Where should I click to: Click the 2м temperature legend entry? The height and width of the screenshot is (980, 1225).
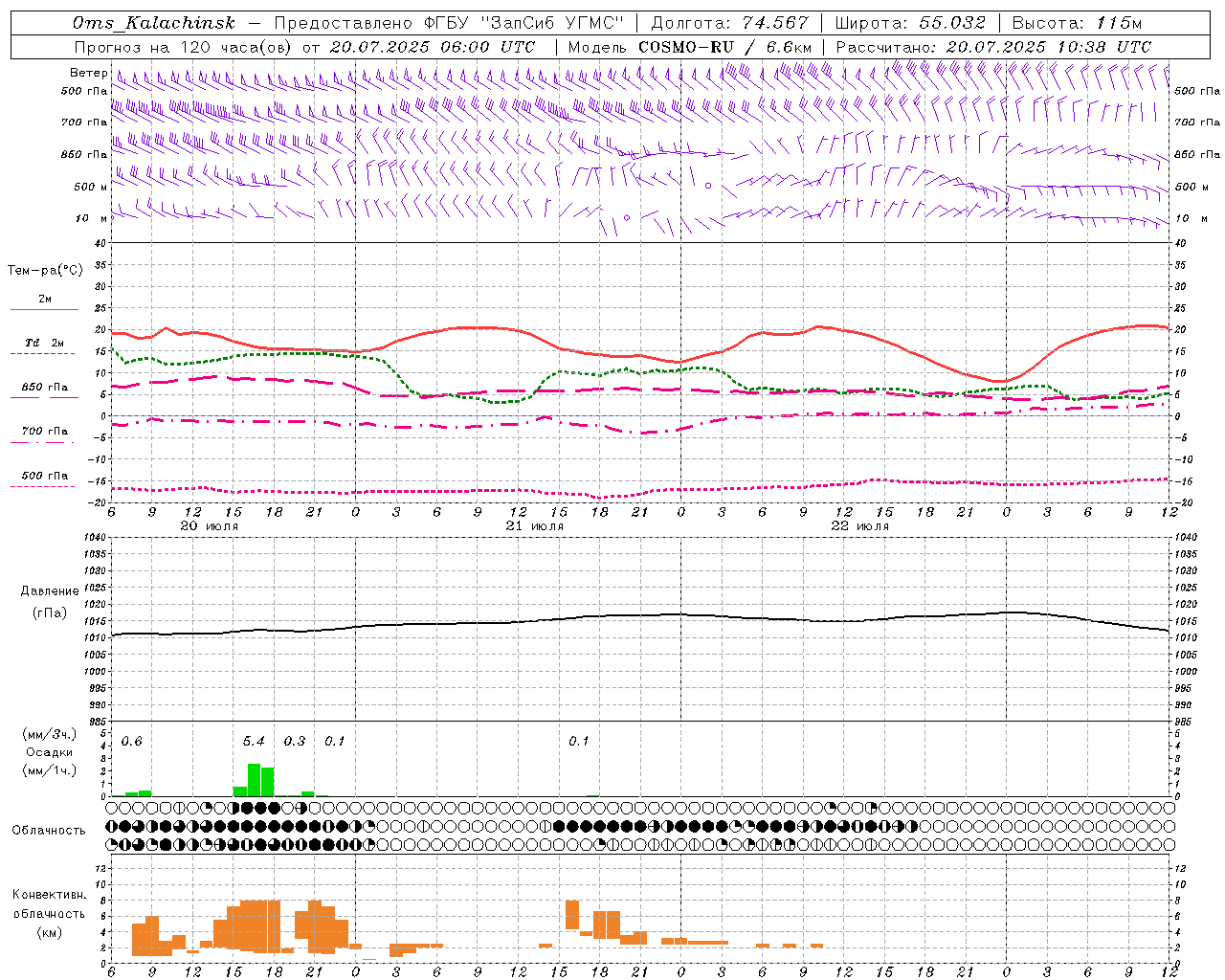coord(44,300)
